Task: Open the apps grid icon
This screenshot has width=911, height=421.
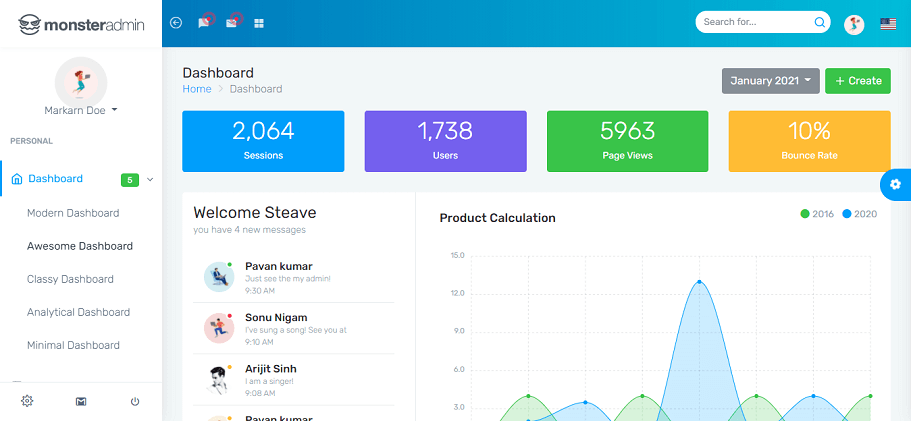Action: click(259, 23)
